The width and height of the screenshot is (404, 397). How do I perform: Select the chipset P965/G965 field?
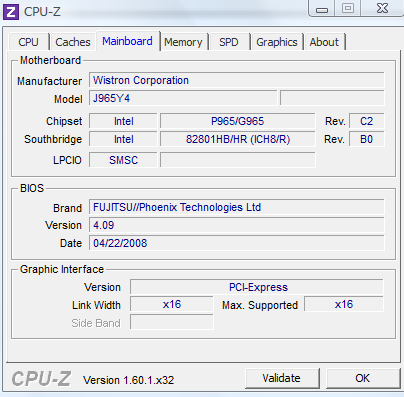click(237, 121)
